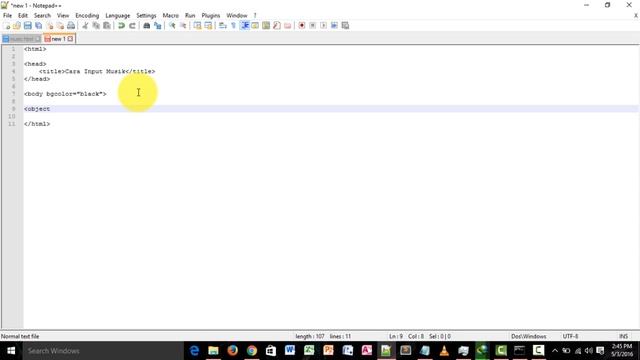This screenshot has width=640, height=360.
Task: Open VLC media player from the taskbar
Action: tap(444, 351)
